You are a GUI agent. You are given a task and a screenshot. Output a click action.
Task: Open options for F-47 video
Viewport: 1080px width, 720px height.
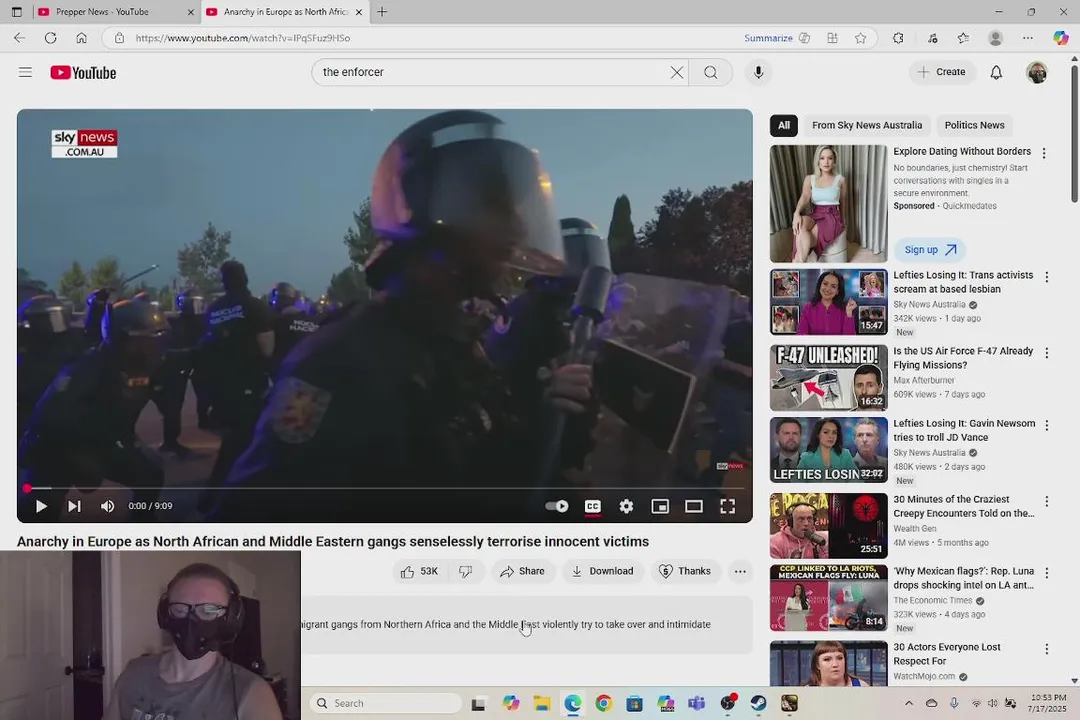1047,353
